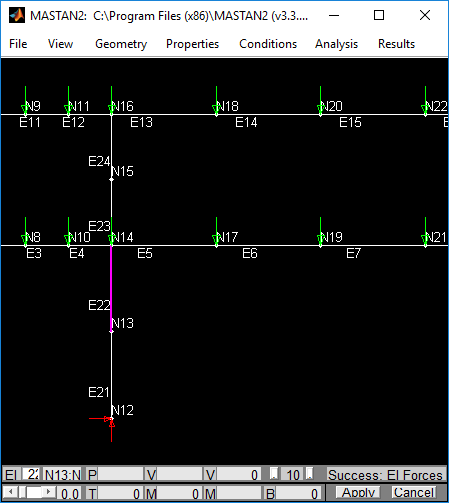Click the green load arrow above N19
Image resolution: width=449 pixels, height=503 pixels.
320,231
